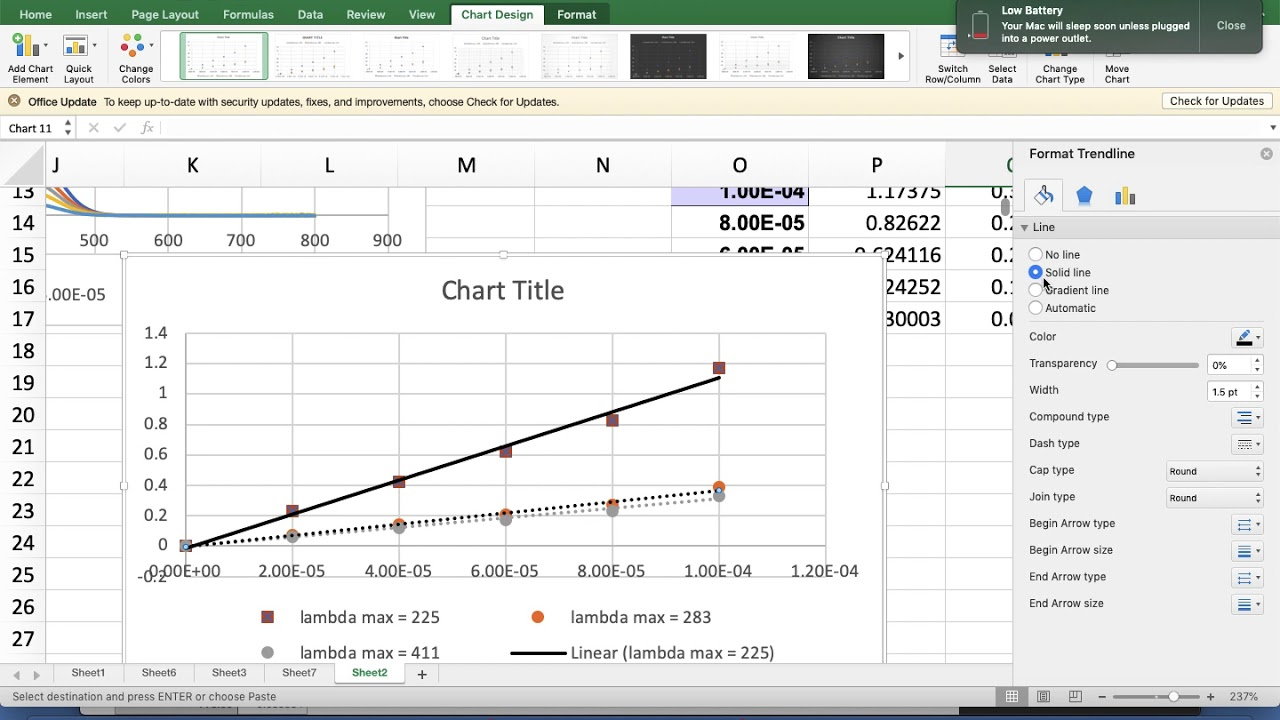Open the End Arrow size dropdown
This screenshot has width=1280, height=720.
click(1247, 604)
